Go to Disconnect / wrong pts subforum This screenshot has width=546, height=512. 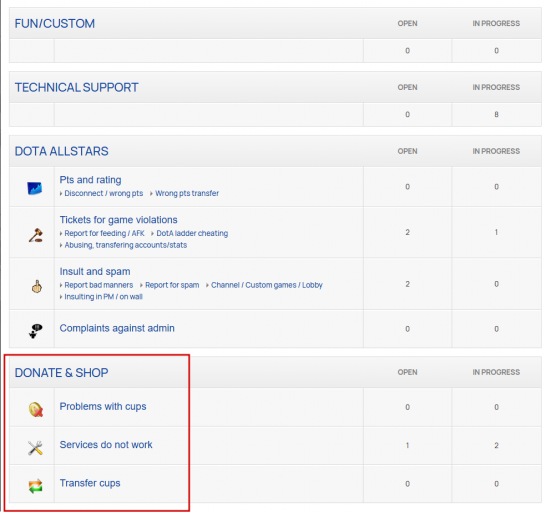pyautogui.click(x=104, y=193)
